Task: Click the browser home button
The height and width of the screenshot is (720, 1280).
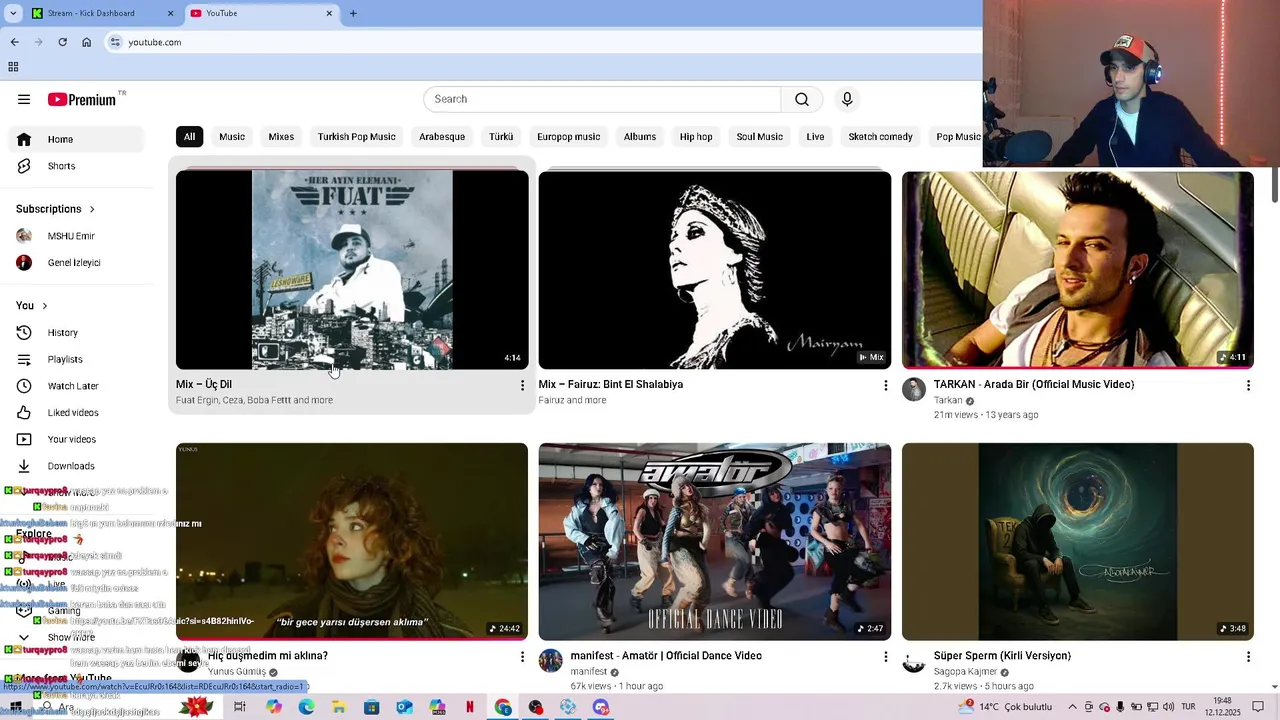Action: tap(86, 42)
